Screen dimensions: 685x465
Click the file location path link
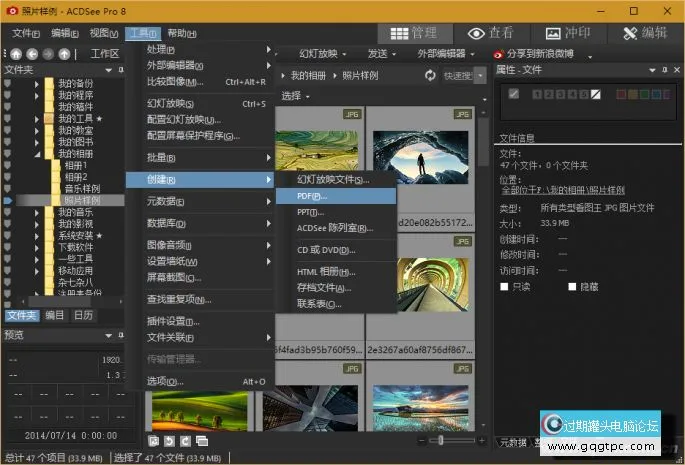pos(562,190)
